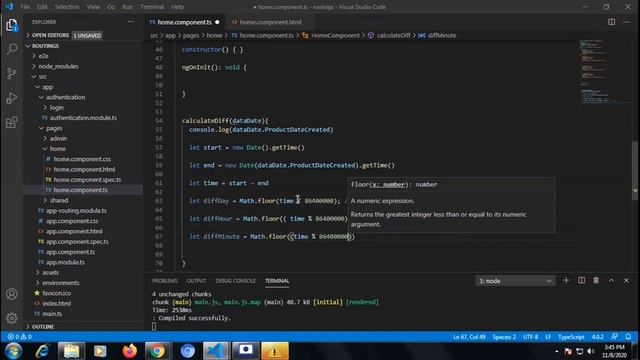The image size is (640, 360).
Task: Open authentication.module.ts file
Action: coord(83,118)
